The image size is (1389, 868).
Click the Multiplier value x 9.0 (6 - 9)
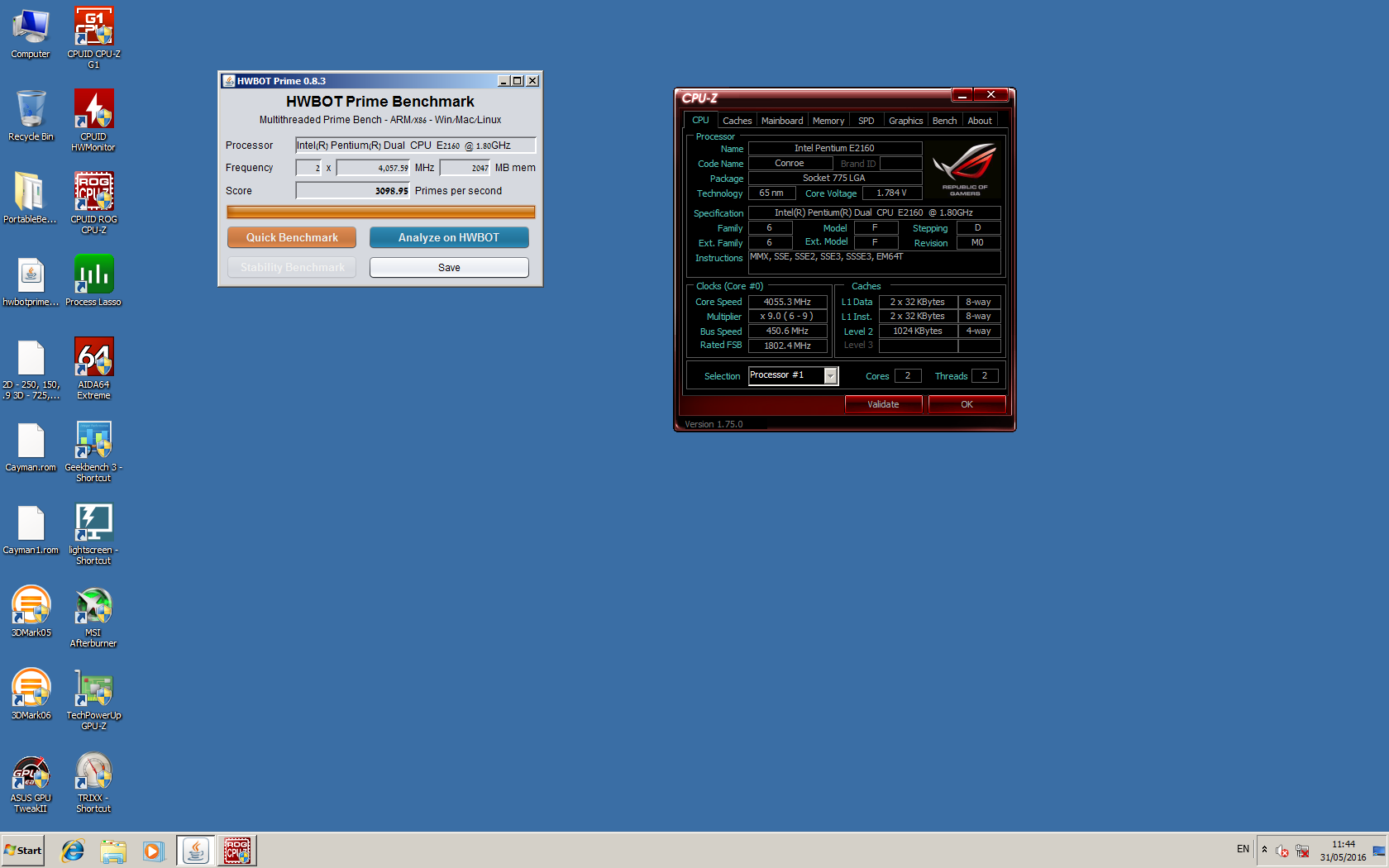(787, 317)
